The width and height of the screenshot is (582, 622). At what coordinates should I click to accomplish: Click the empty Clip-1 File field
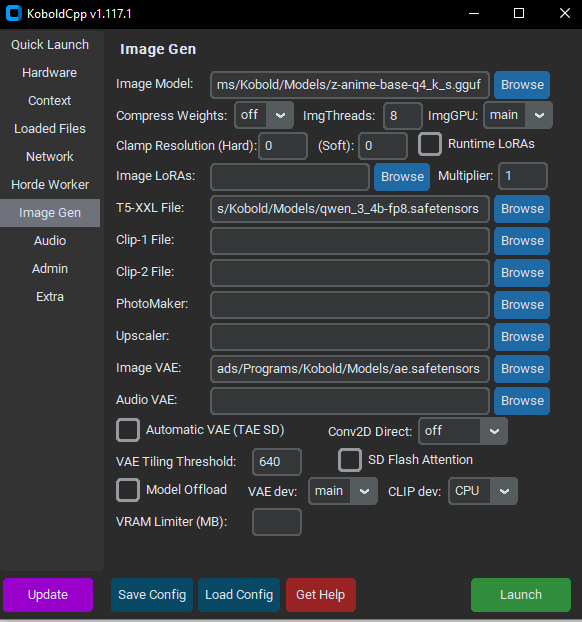350,241
